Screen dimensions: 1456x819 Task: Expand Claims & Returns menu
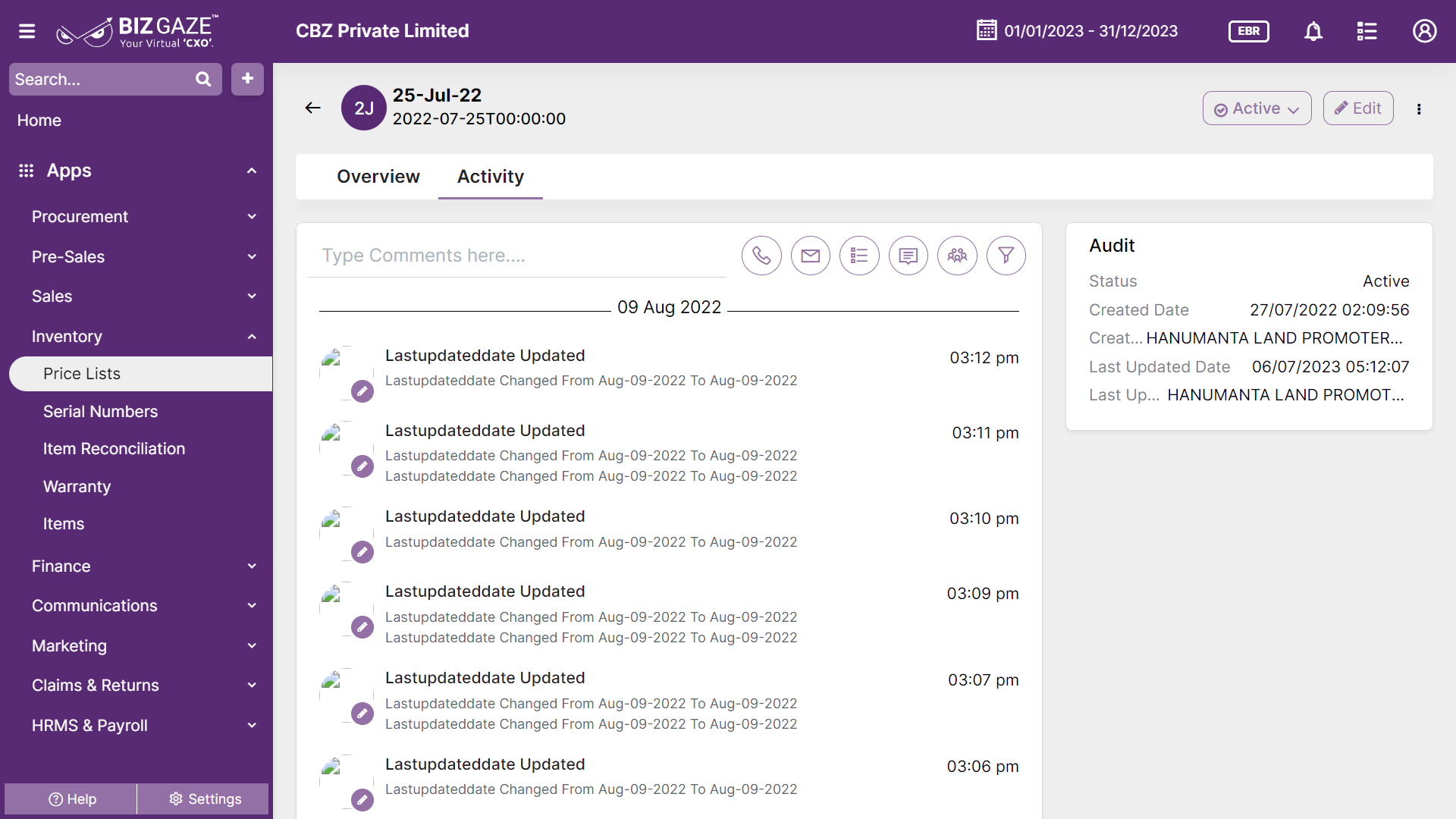(252, 686)
